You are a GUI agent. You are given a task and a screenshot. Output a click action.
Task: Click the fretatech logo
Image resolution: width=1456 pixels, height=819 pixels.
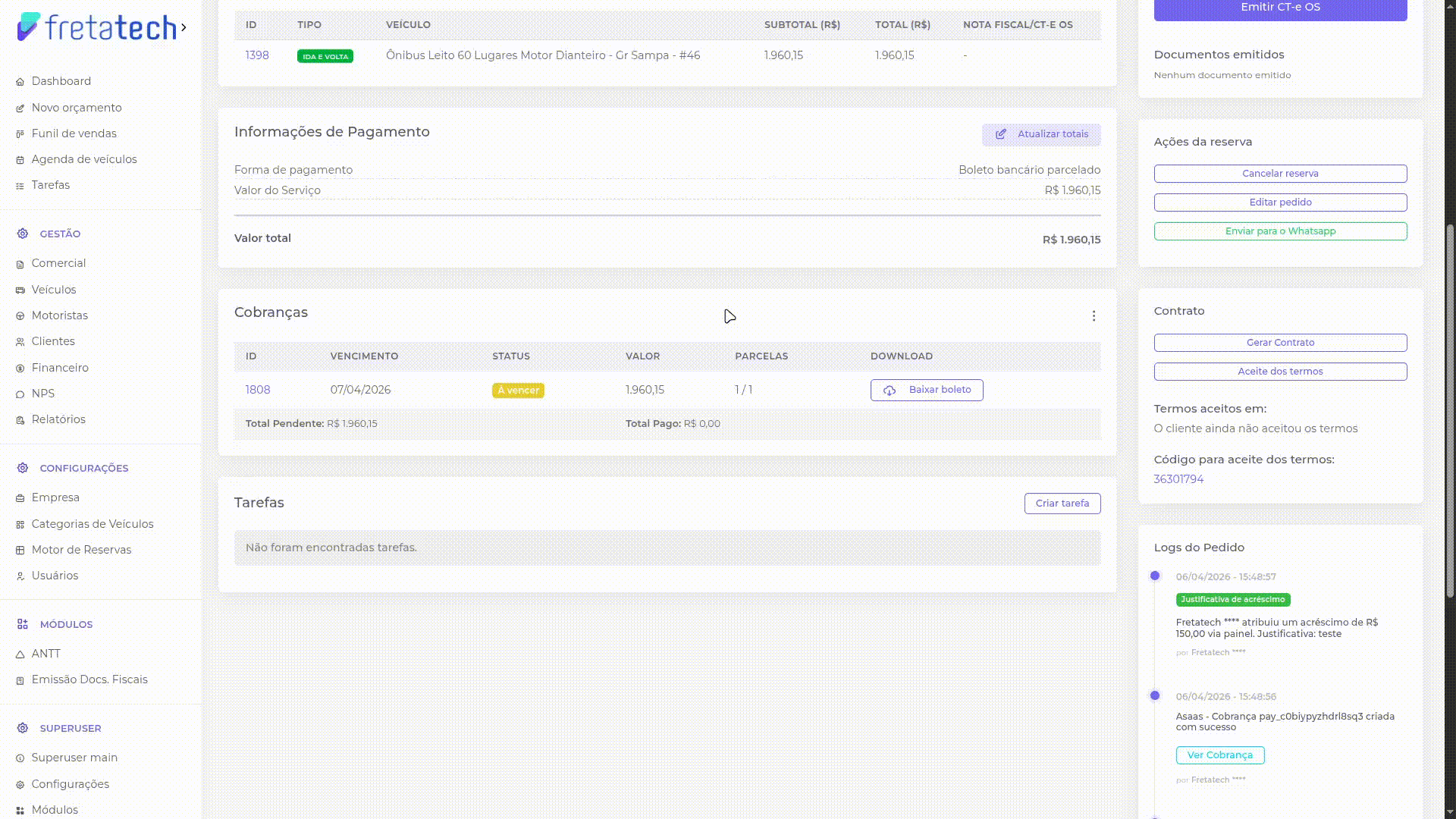[96, 27]
